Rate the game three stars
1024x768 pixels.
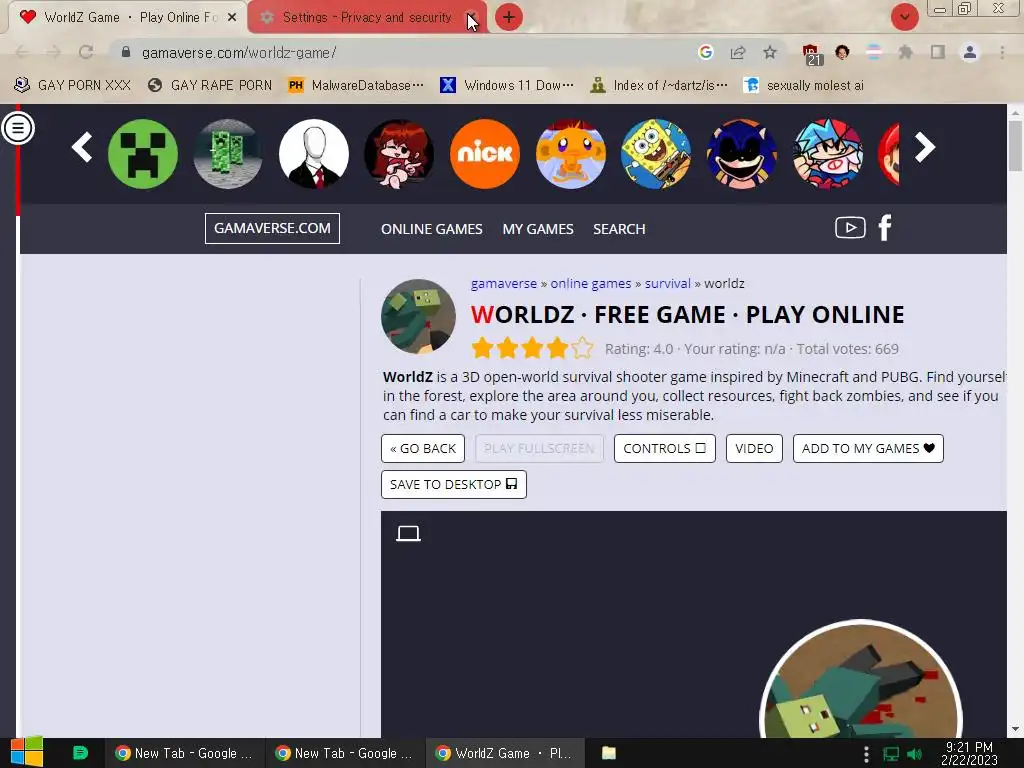click(x=532, y=348)
